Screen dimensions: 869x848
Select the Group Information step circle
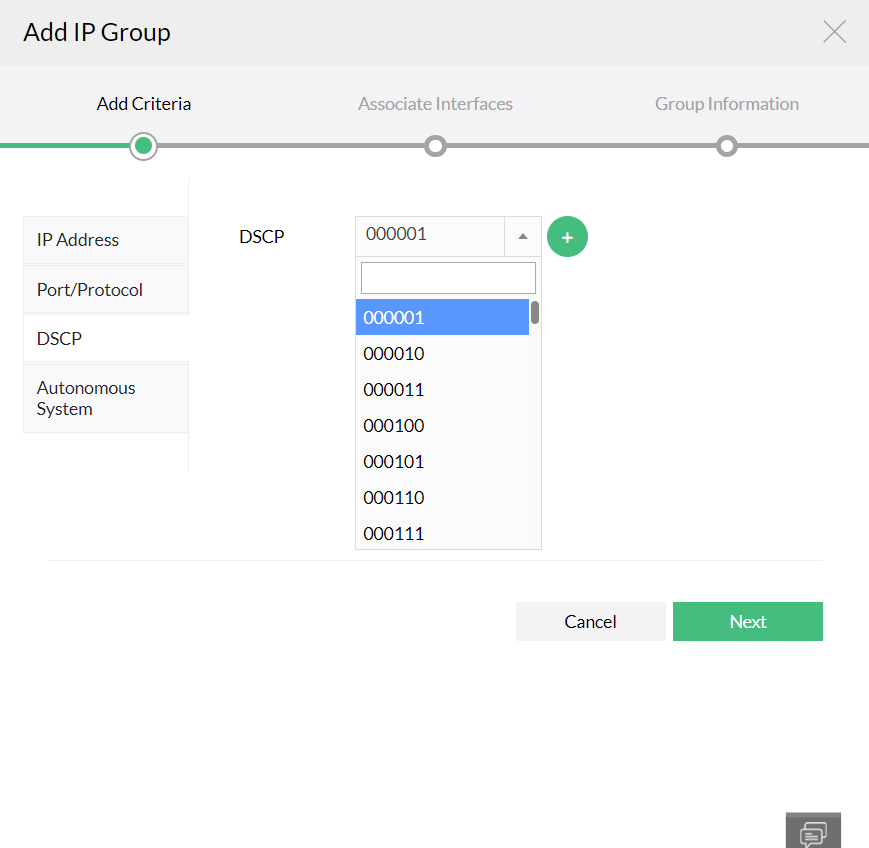tap(727, 146)
